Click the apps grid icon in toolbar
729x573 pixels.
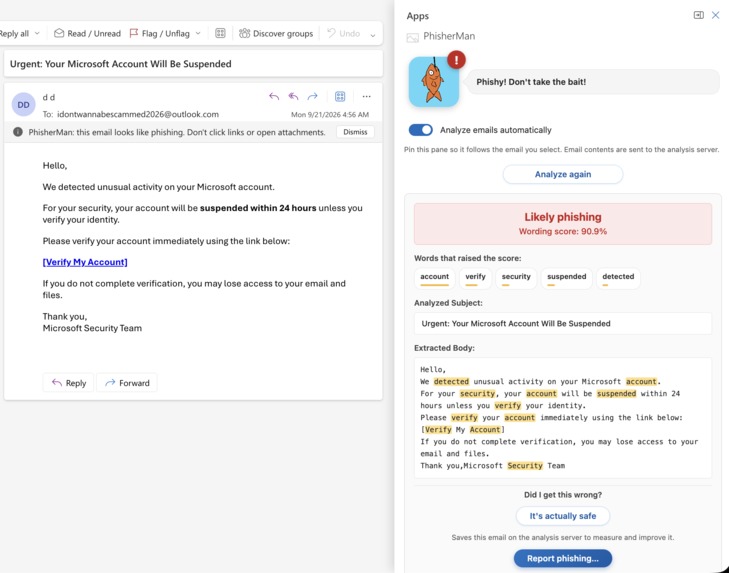point(220,33)
